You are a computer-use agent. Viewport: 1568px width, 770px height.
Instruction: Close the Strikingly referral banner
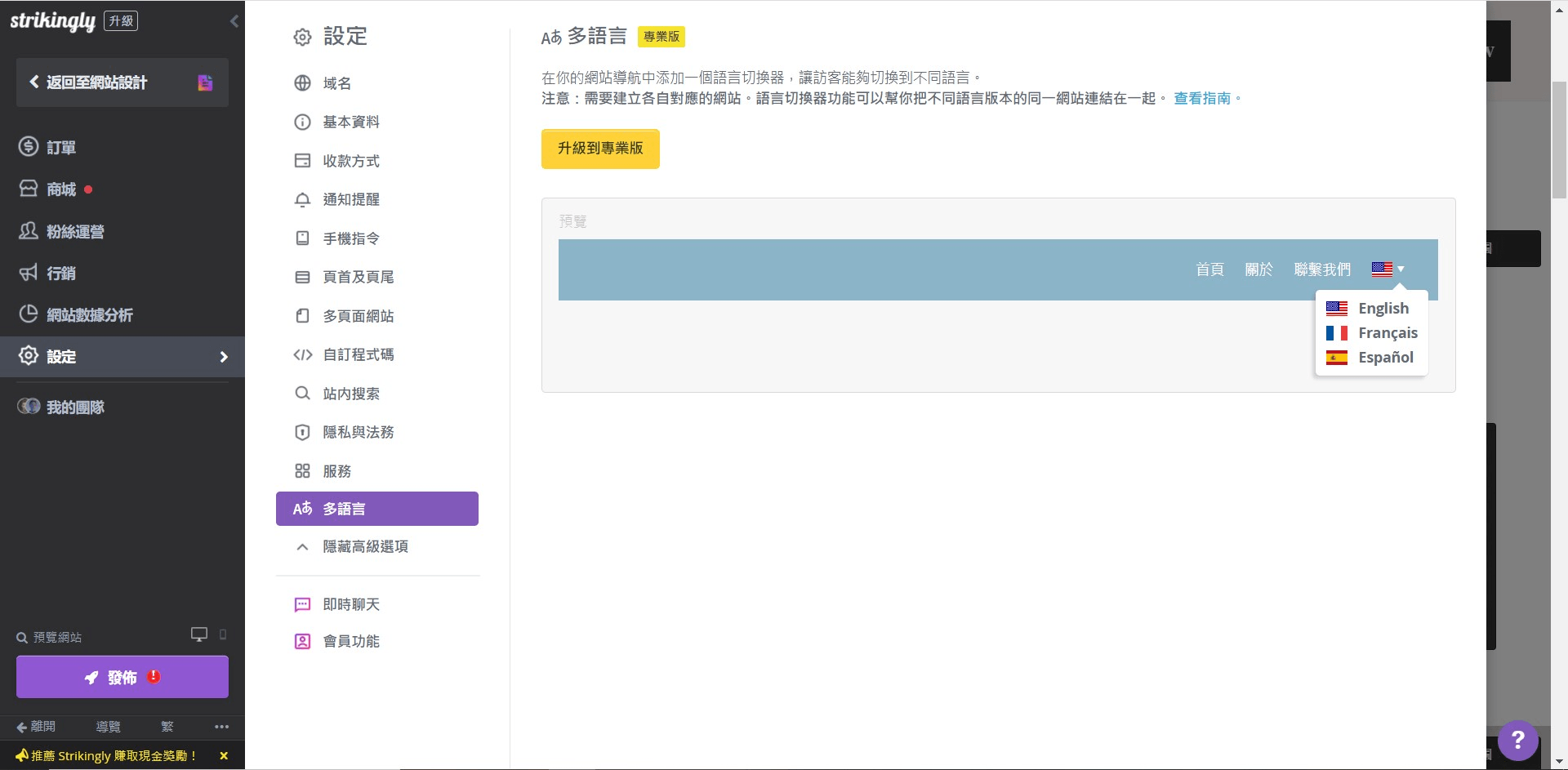224,756
